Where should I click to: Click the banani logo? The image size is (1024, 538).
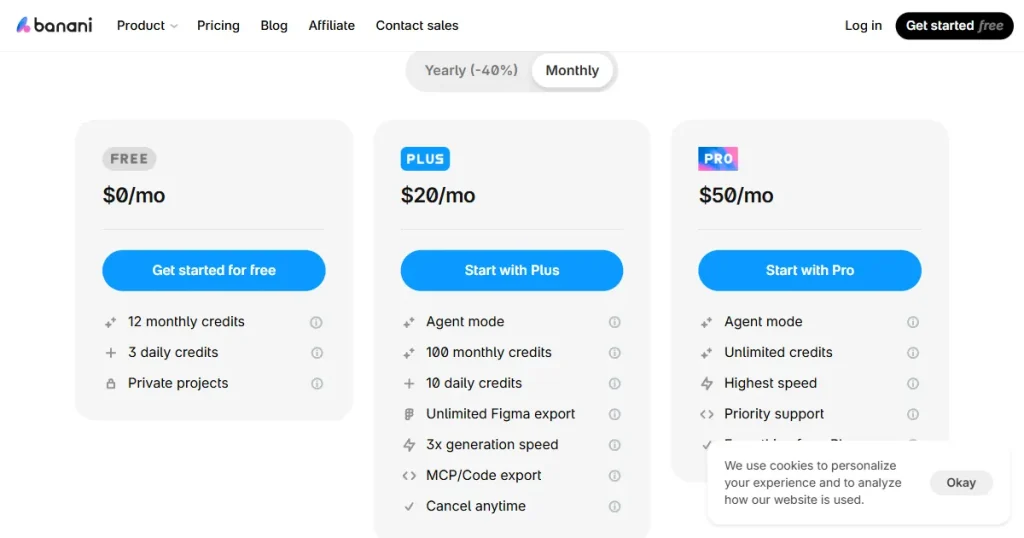click(x=54, y=25)
